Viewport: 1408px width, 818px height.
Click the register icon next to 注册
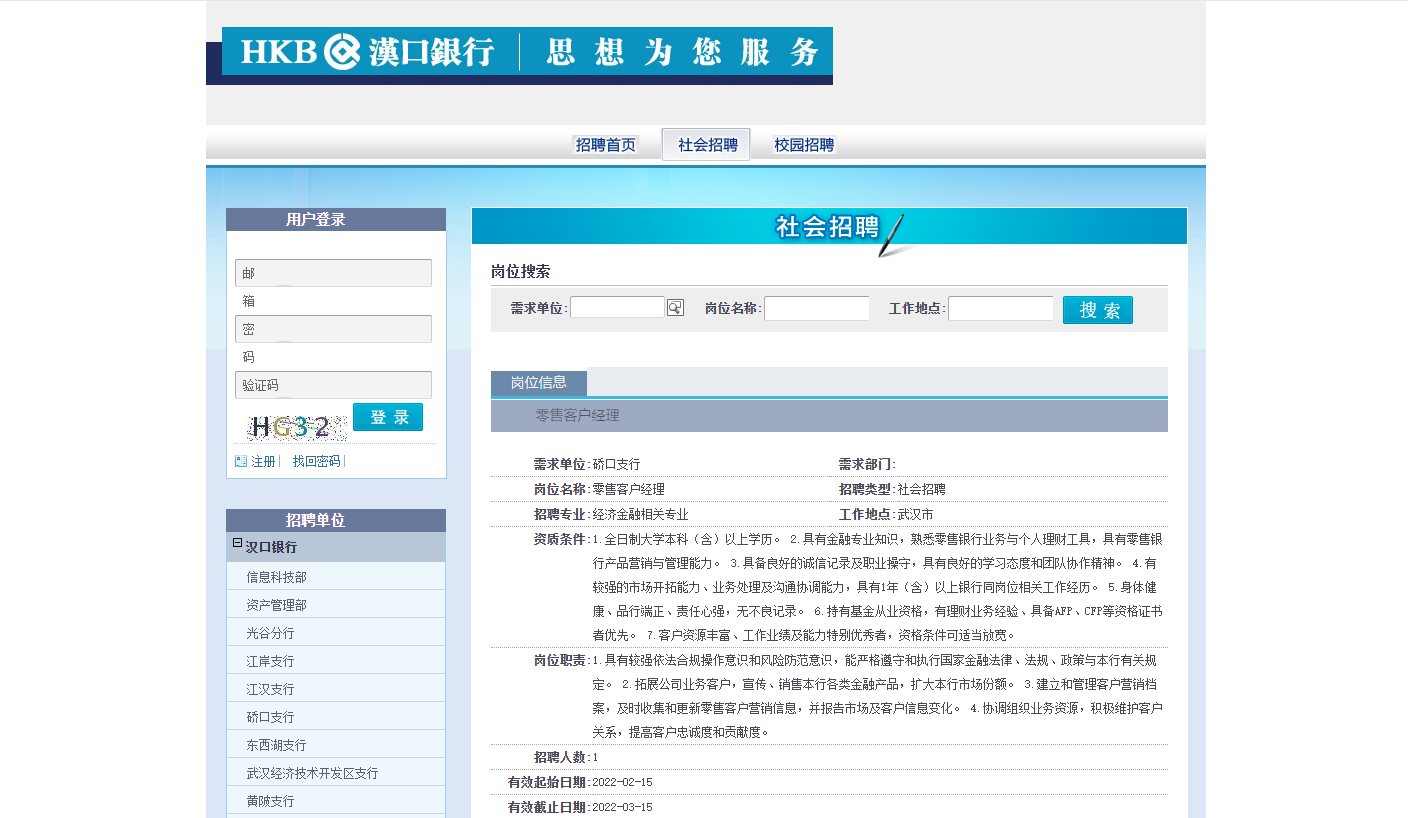click(240, 461)
